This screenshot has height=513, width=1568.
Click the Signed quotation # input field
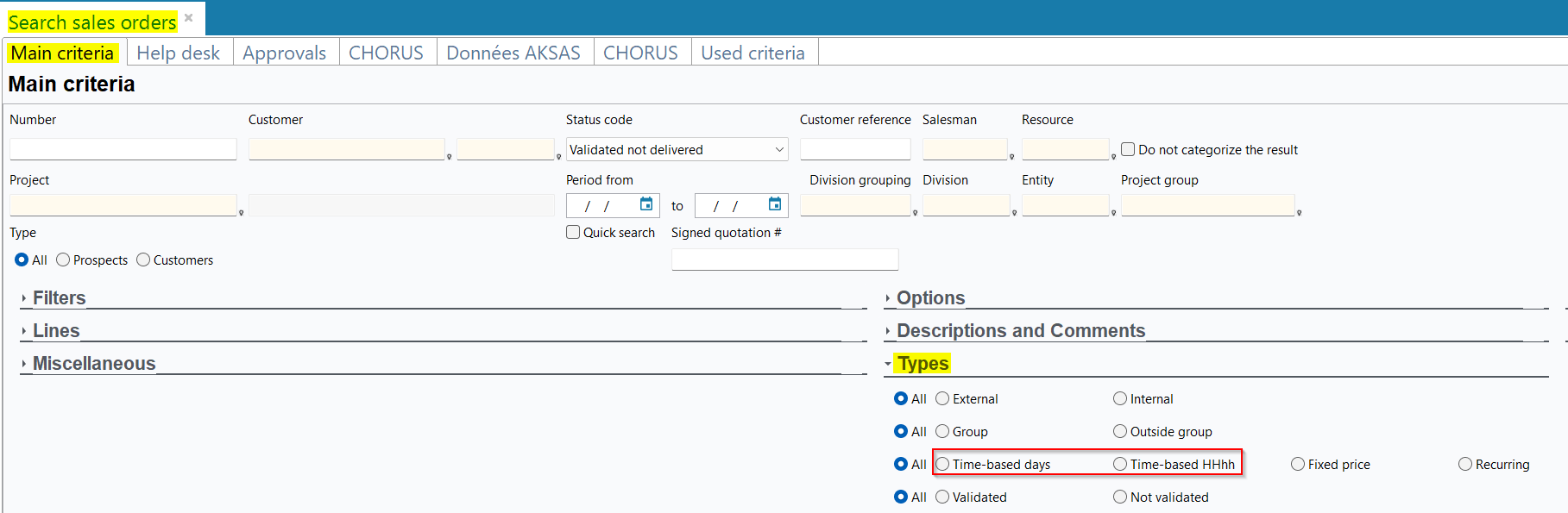[784, 260]
